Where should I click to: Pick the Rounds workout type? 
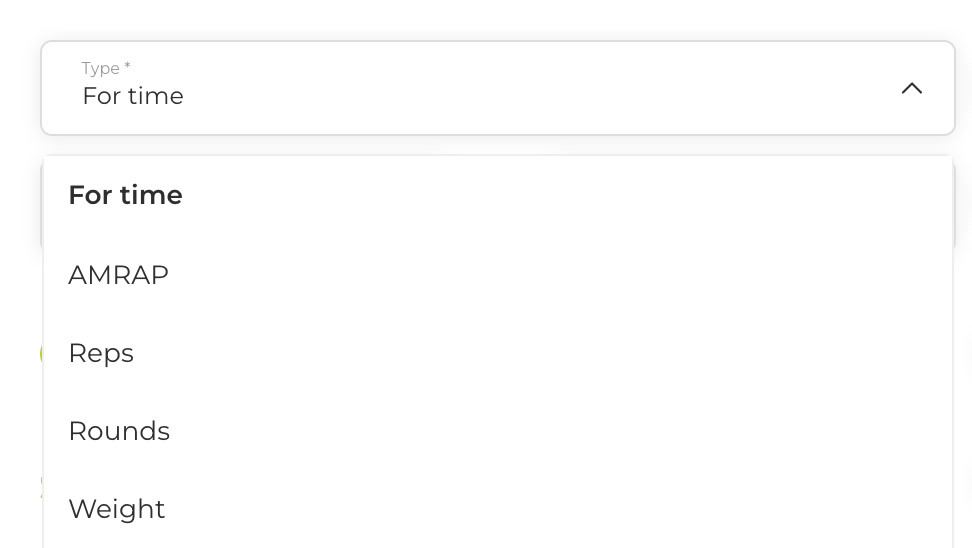coord(498,431)
